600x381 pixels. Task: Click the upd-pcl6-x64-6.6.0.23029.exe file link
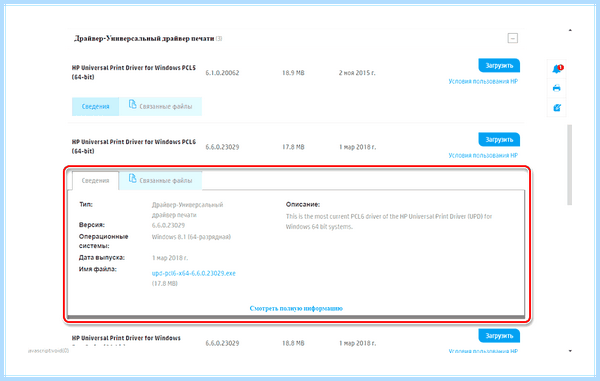194,273
